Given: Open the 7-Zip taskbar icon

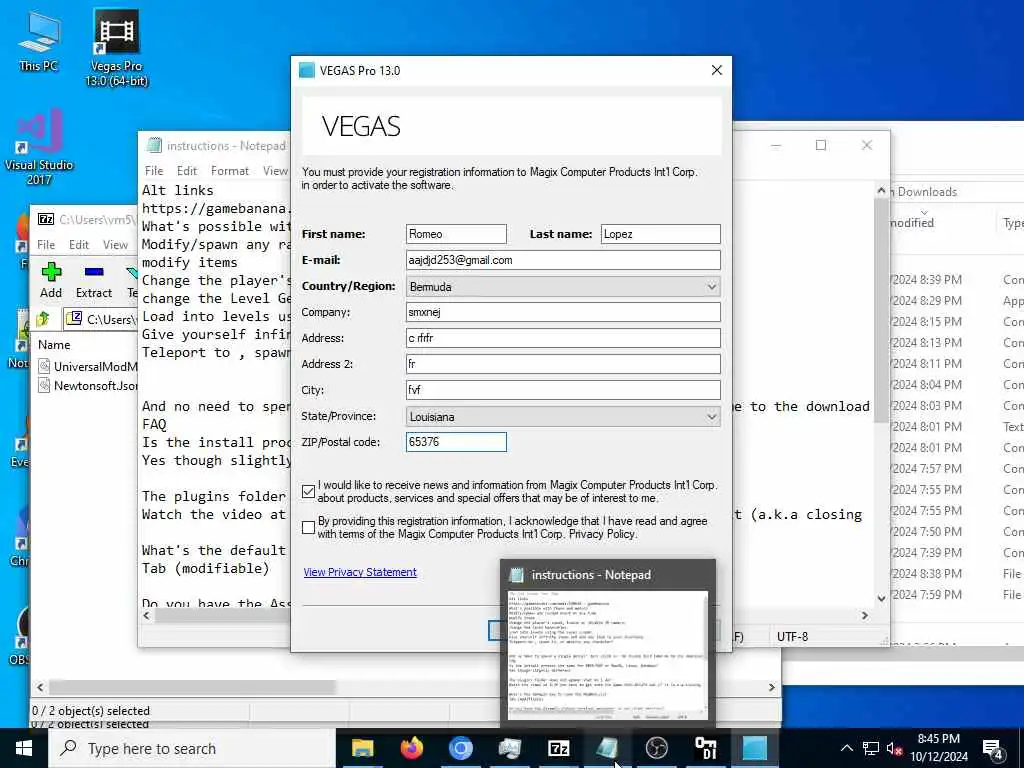Looking at the screenshot, I should 558,748.
